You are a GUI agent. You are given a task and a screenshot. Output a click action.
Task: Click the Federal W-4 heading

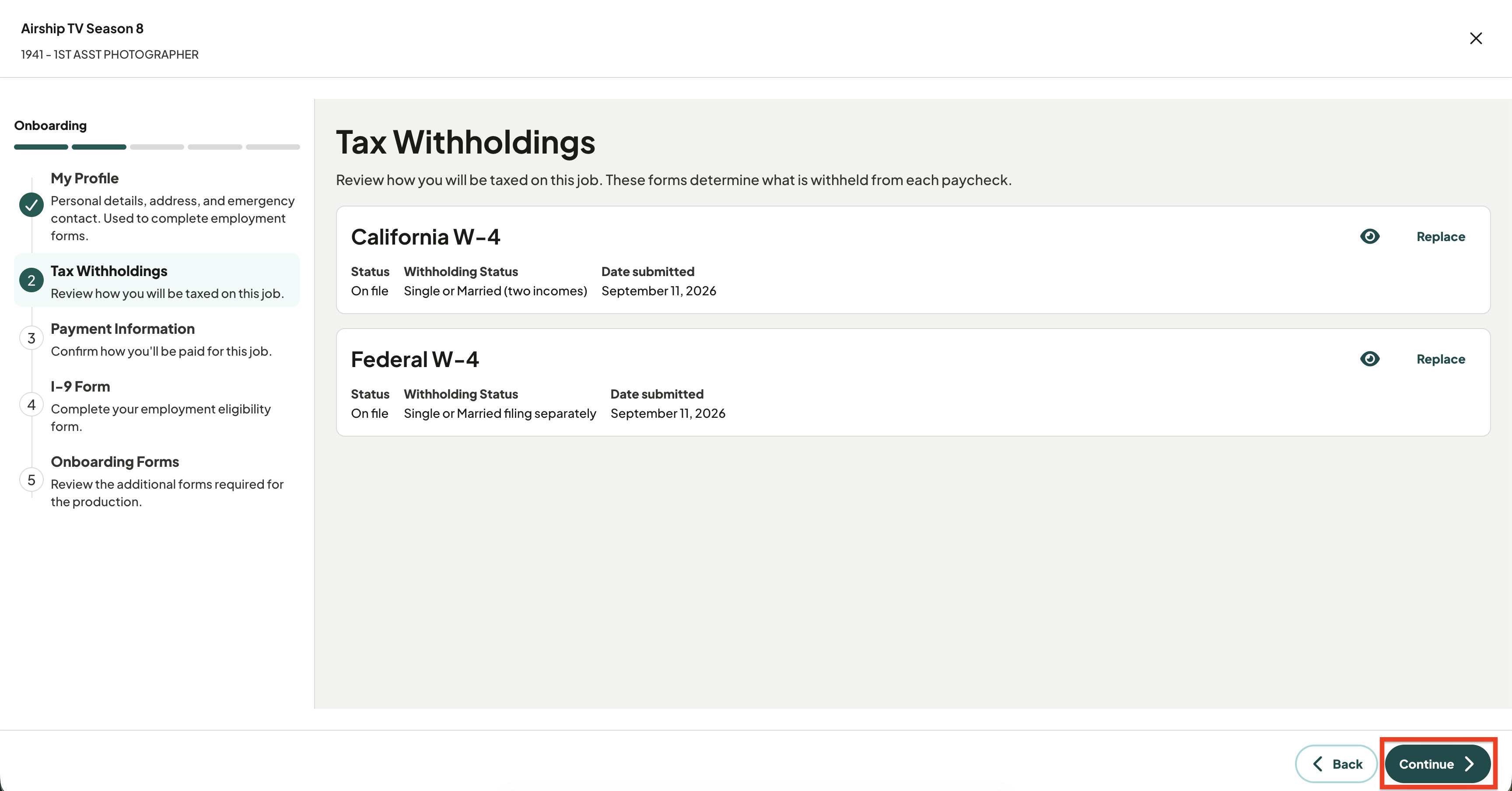(415, 360)
